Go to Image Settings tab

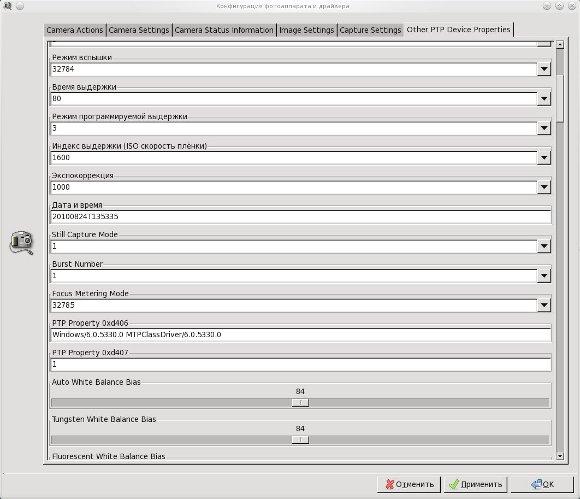click(x=307, y=30)
